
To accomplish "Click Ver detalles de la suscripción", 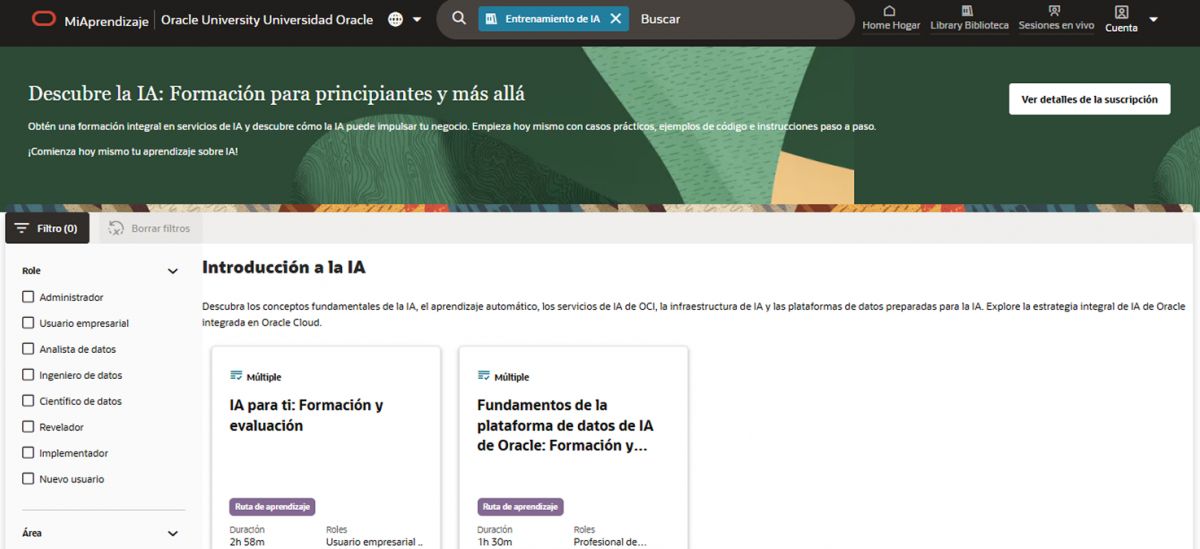I will click(x=1089, y=99).
